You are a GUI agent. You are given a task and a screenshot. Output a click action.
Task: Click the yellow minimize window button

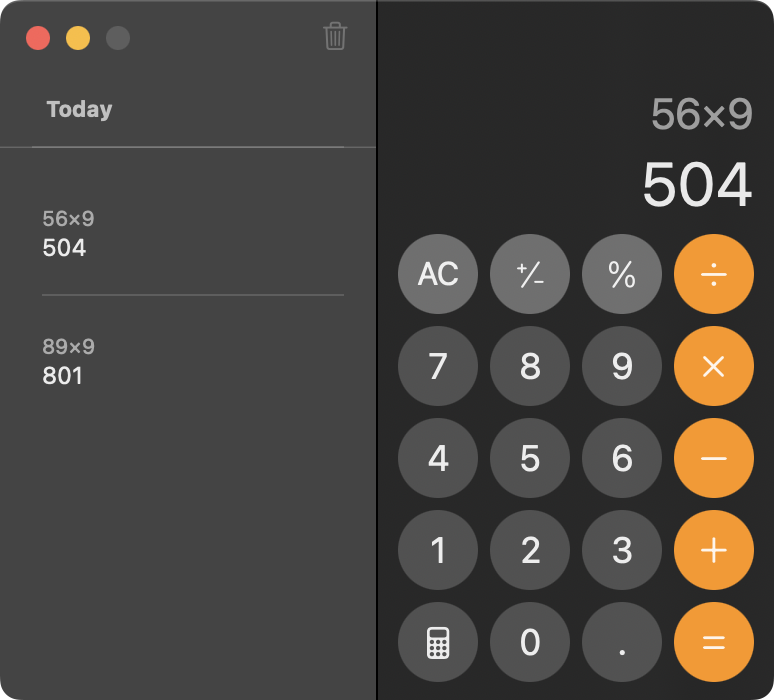(78, 39)
